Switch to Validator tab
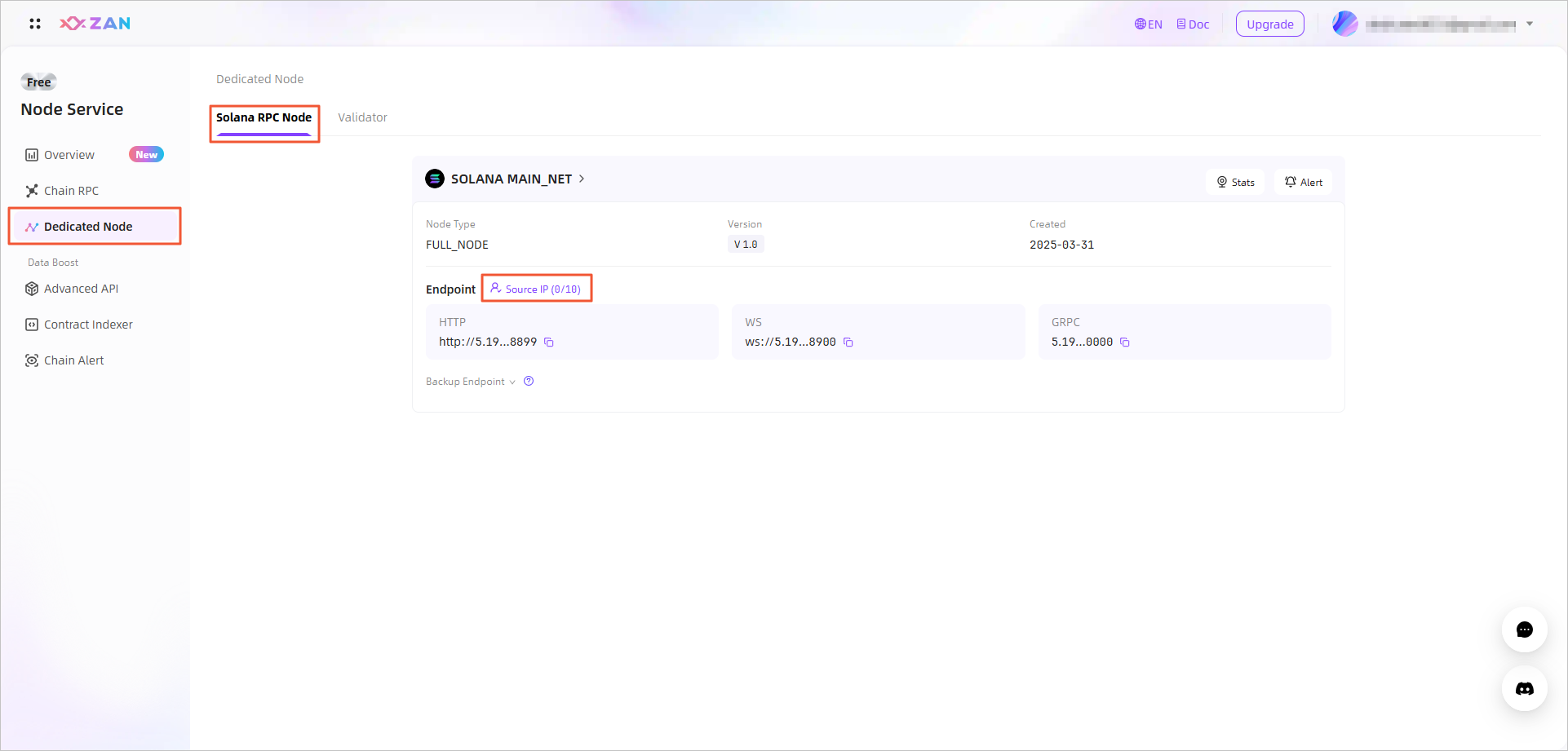The image size is (1568, 751). [x=362, y=117]
